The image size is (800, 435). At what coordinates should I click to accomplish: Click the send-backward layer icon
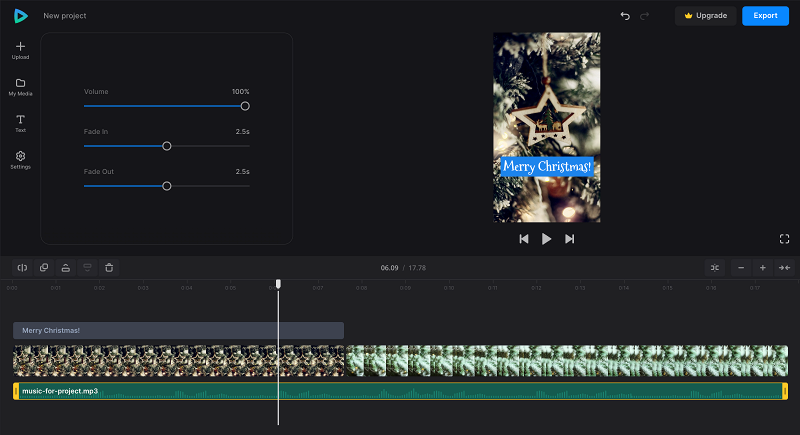87,268
